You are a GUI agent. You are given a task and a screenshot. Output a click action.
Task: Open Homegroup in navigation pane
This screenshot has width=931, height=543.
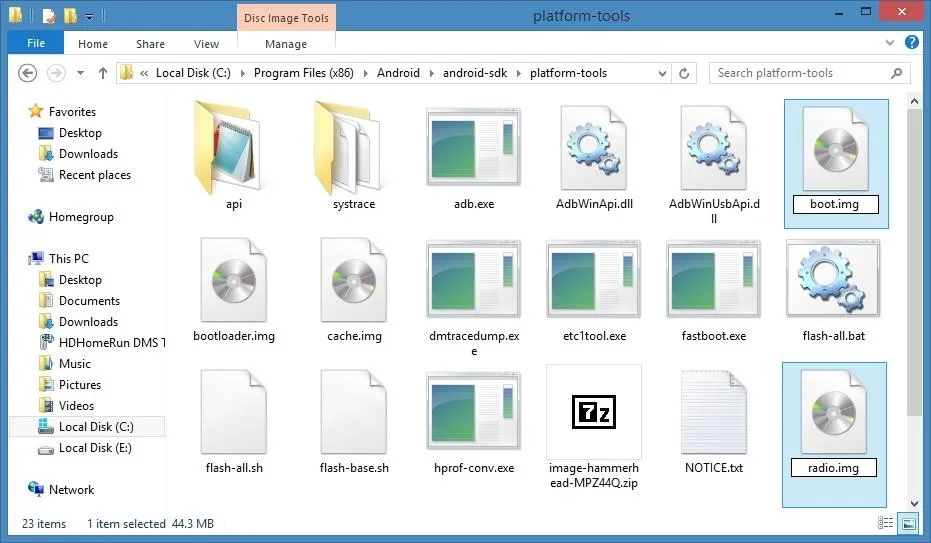(x=81, y=217)
